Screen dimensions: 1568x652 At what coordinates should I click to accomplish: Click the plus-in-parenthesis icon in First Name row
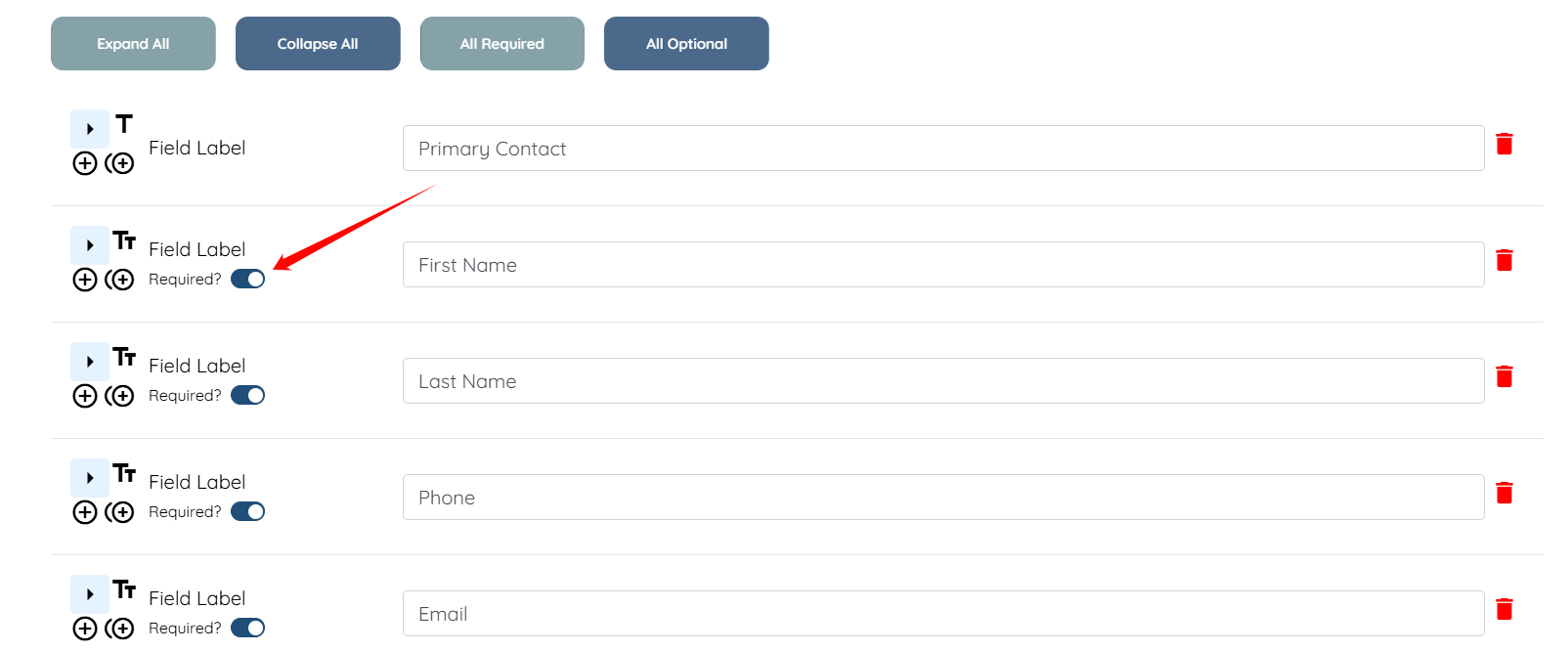(120, 280)
